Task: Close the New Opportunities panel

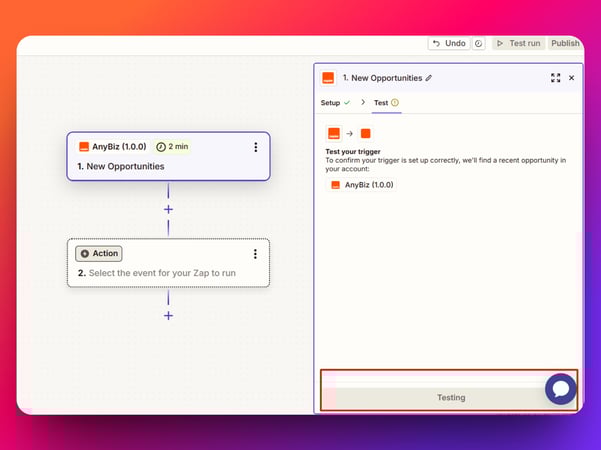Action: (571, 78)
